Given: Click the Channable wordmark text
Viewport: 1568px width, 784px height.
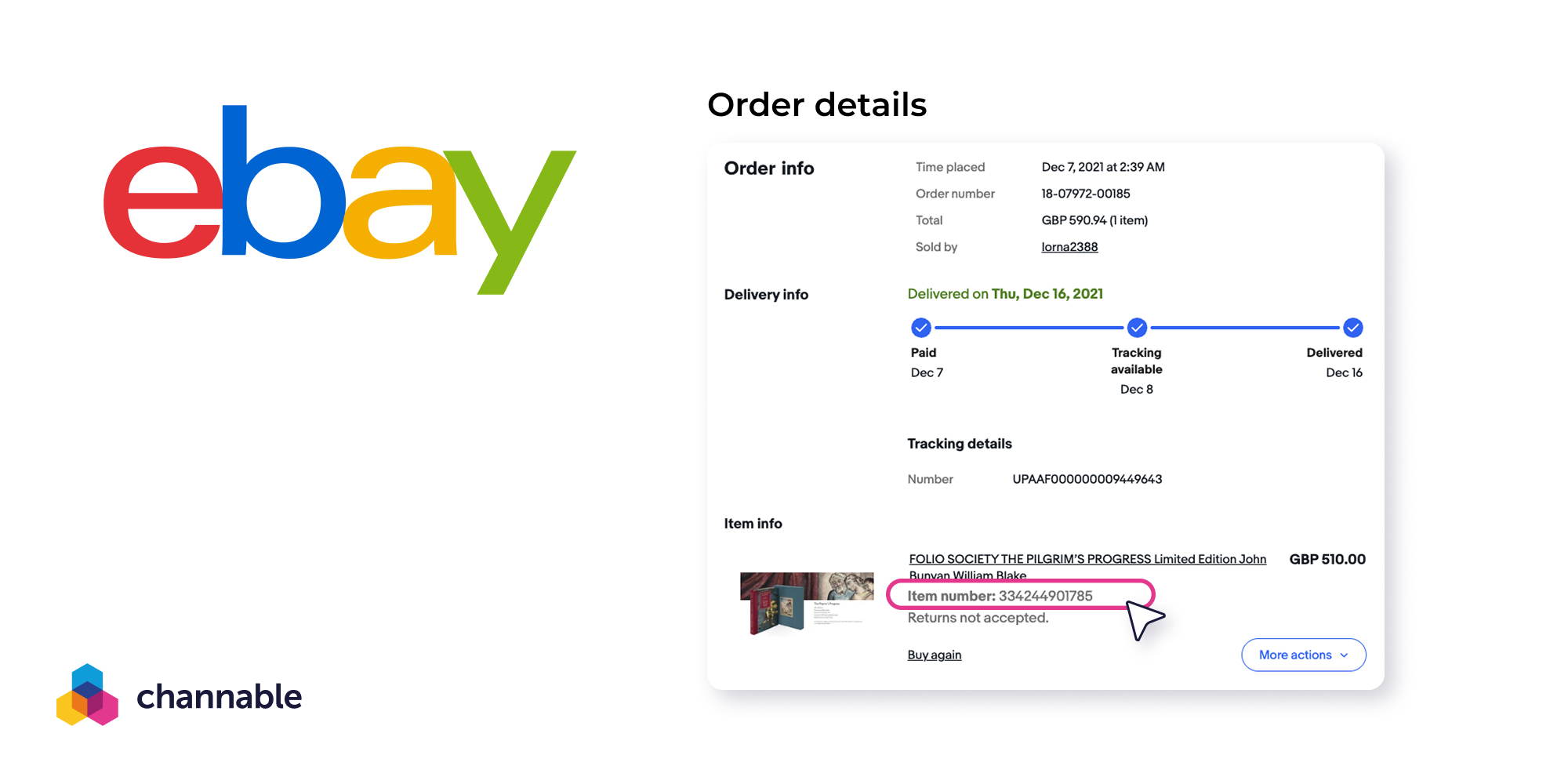Looking at the screenshot, I should click(220, 696).
